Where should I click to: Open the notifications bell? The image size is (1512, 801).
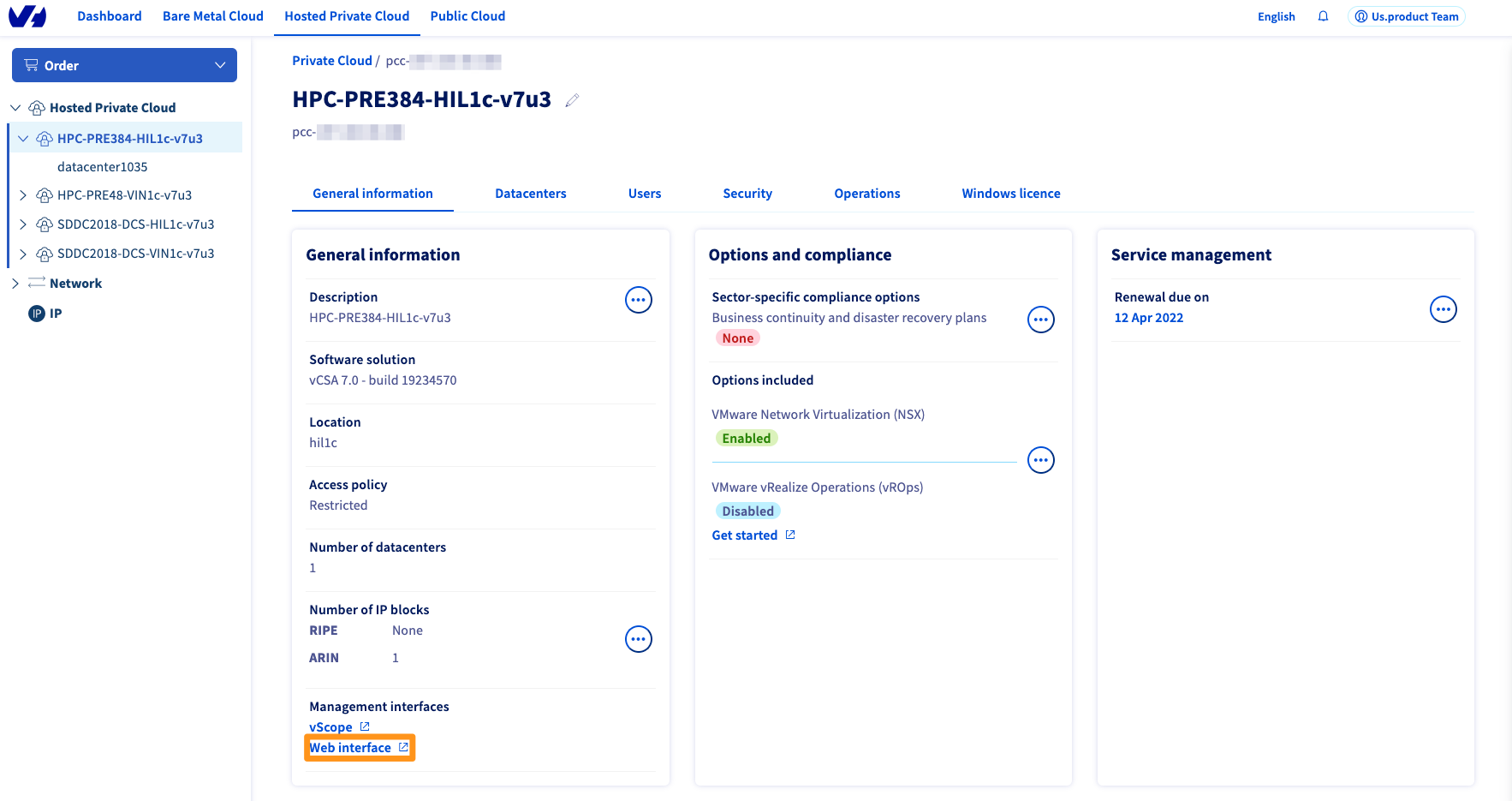pyautogui.click(x=1323, y=16)
